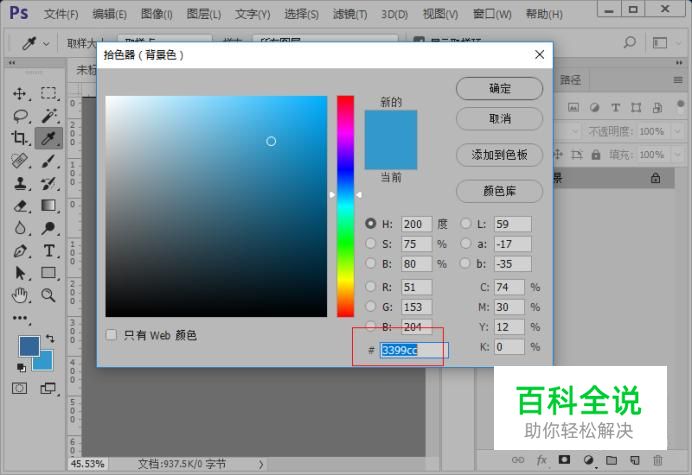Viewport: 692px width, 475px height.
Task: Select the Blur tool
Action: [19, 228]
